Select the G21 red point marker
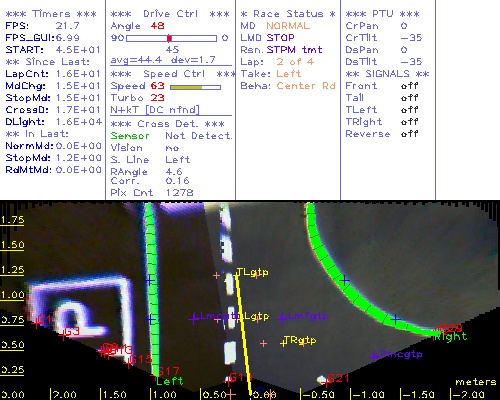 [x=328, y=380]
